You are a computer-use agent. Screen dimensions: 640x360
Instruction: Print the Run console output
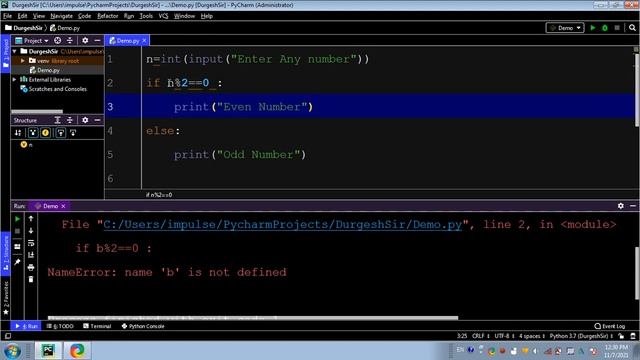point(31,267)
